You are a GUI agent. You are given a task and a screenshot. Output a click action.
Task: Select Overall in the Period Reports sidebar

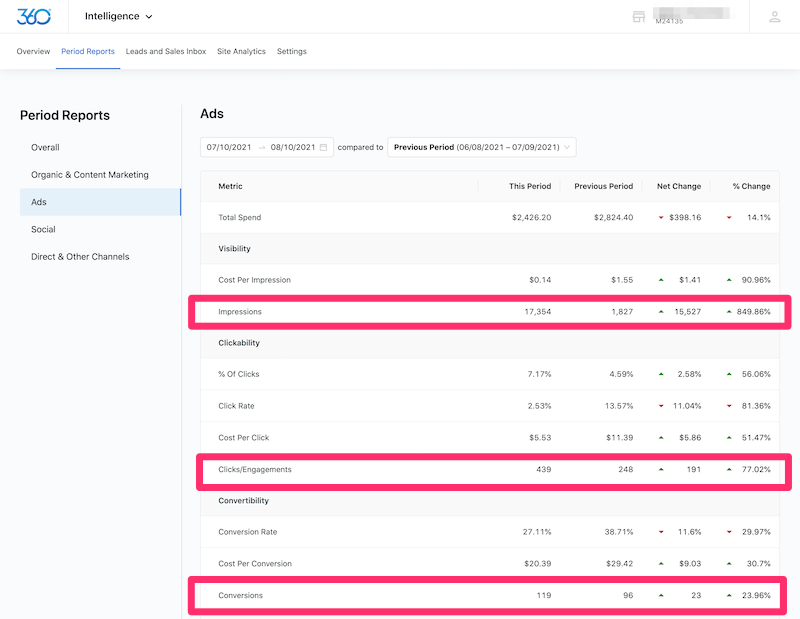[x=45, y=147]
